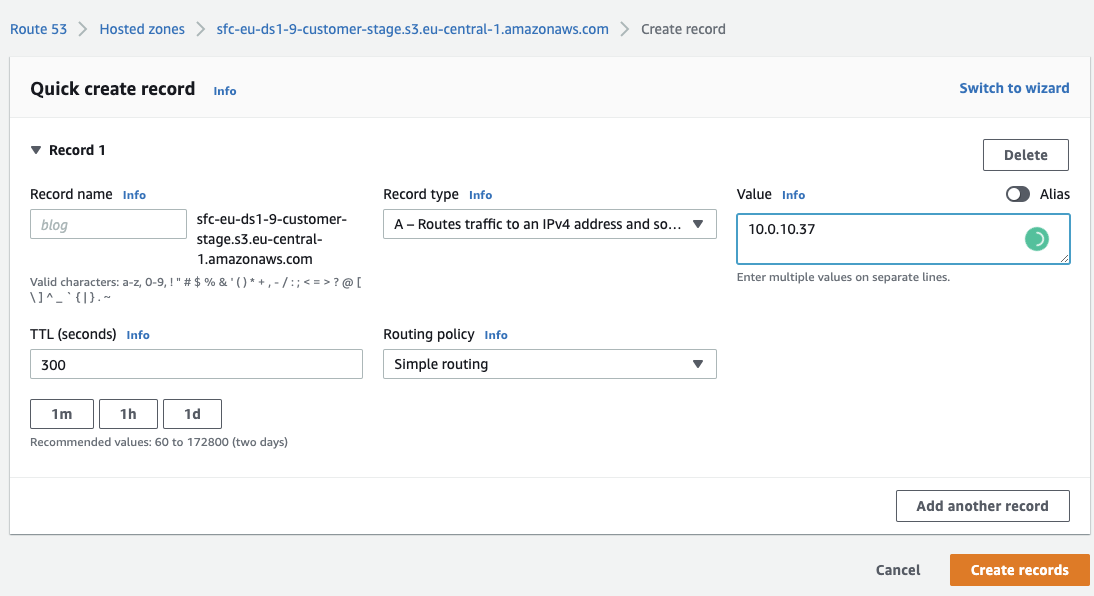Screen dimensions: 1094x596
Task: Set TTL using the 1h preset button
Action: point(127,413)
